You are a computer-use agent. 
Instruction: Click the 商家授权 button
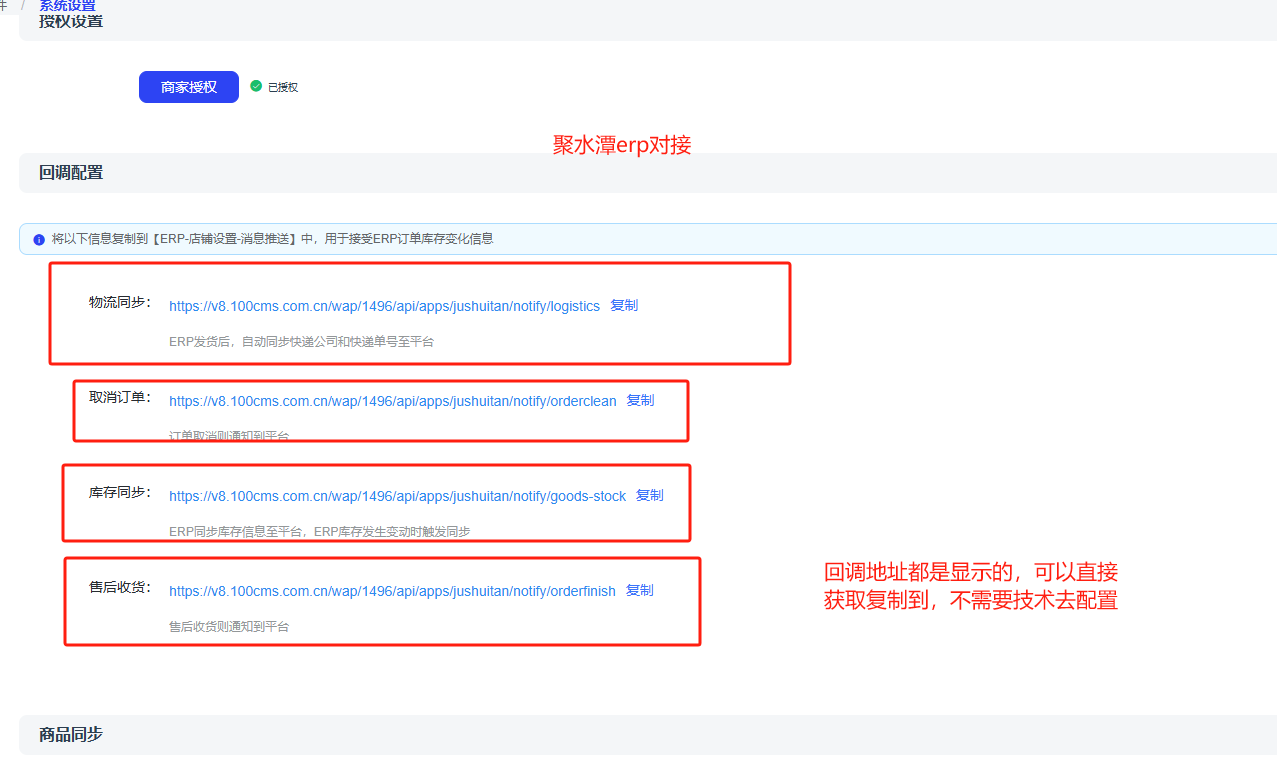(x=189, y=87)
